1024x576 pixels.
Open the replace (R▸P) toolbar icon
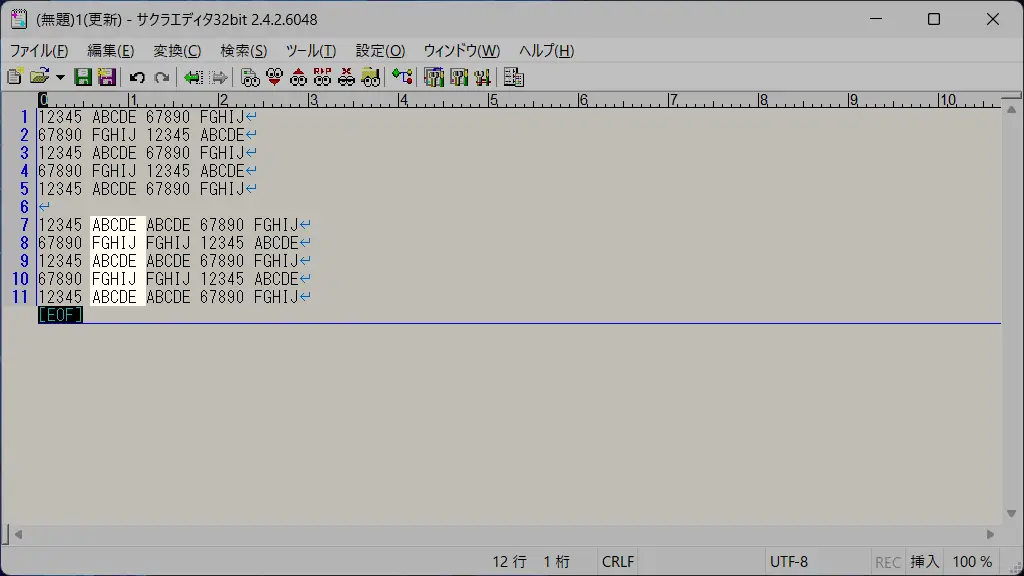pos(322,77)
